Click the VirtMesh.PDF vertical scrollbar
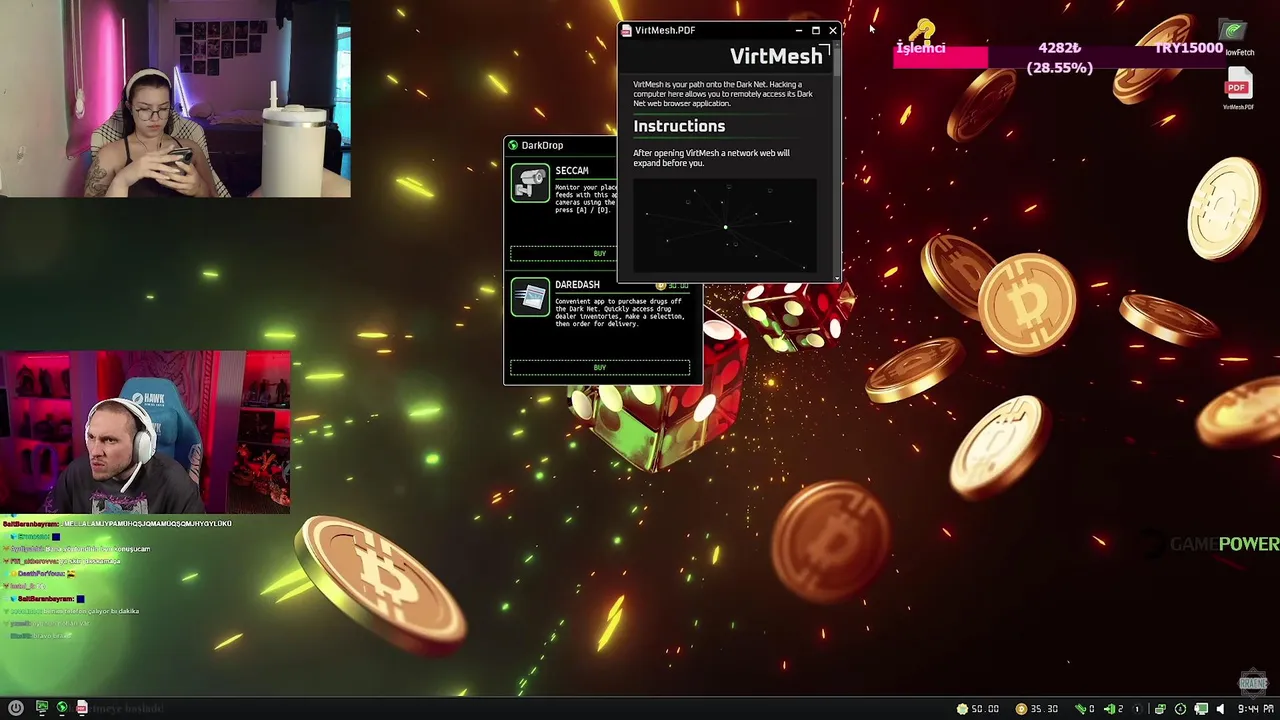Image resolution: width=1280 pixels, height=720 pixels. coord(837,160)
